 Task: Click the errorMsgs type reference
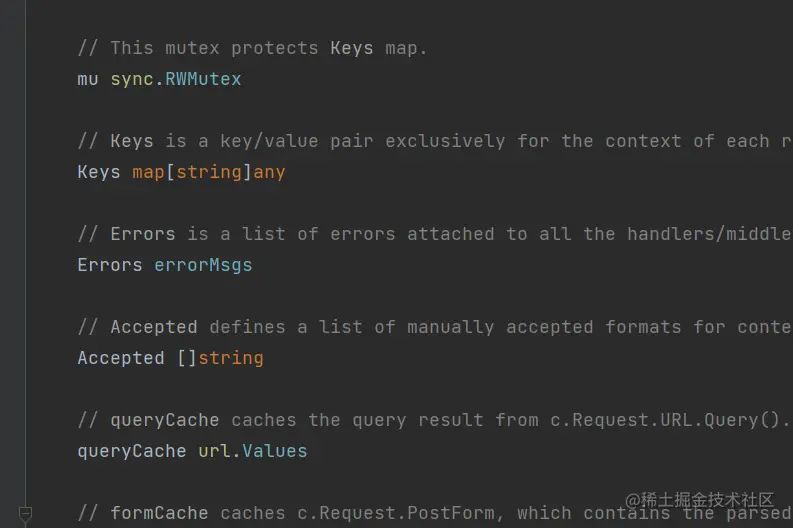click(203, 265)
